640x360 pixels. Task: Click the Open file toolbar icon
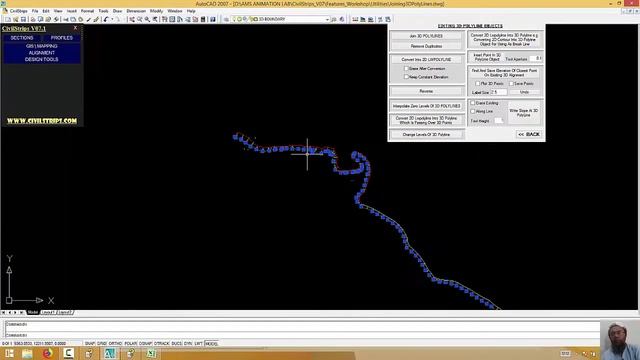[x=16, y=19]
